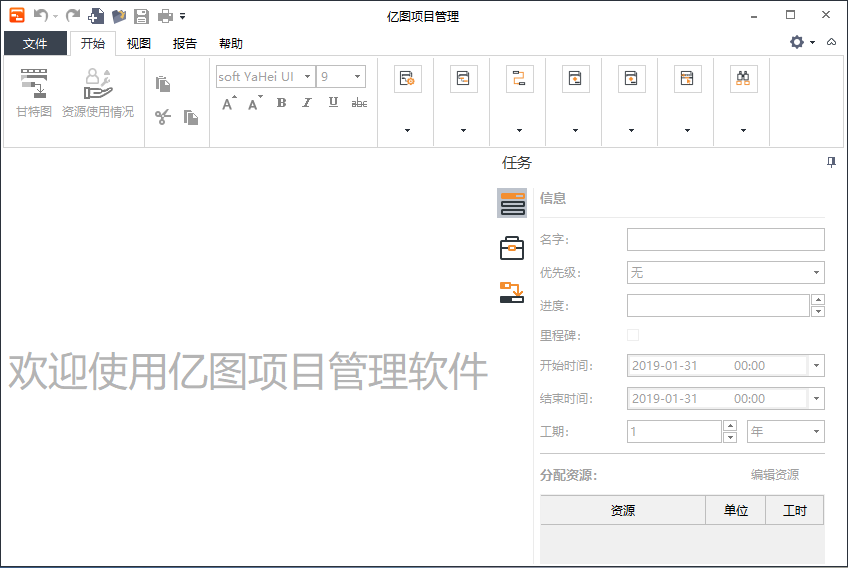
Task: Click the scissors cut icon
Action: point(162,117)
